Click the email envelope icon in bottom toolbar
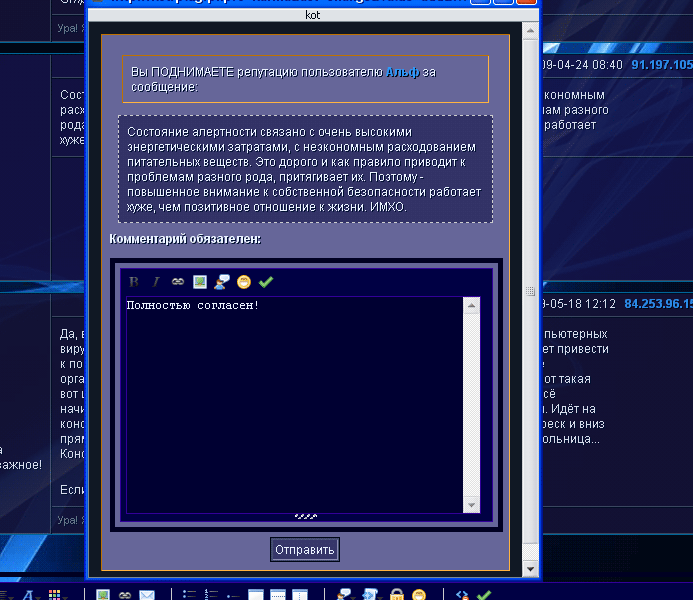This screenshot has height=600, width=693. click(x=147, y=594)
